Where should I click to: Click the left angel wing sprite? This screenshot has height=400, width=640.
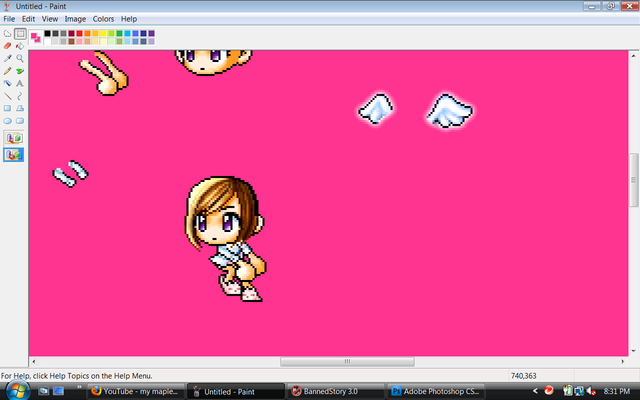376,109
